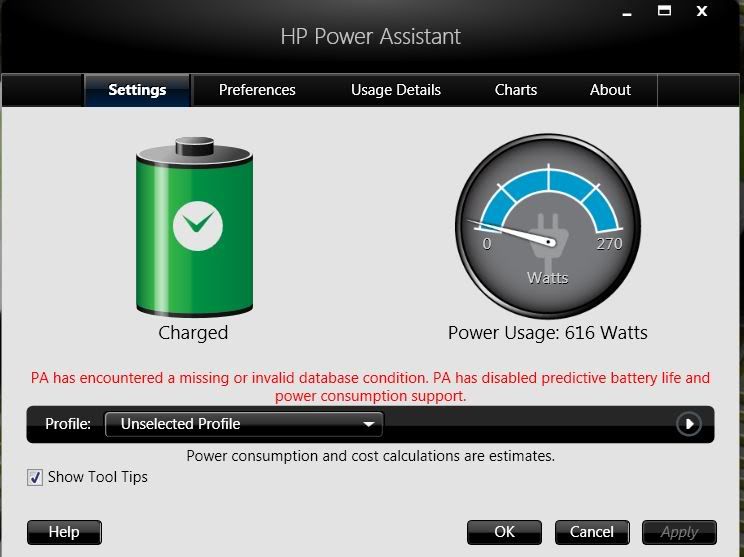Open the Unselected Profile dropdown
Image resolution: width=744 pixels, height=557 pixels.
pos(244,424)
